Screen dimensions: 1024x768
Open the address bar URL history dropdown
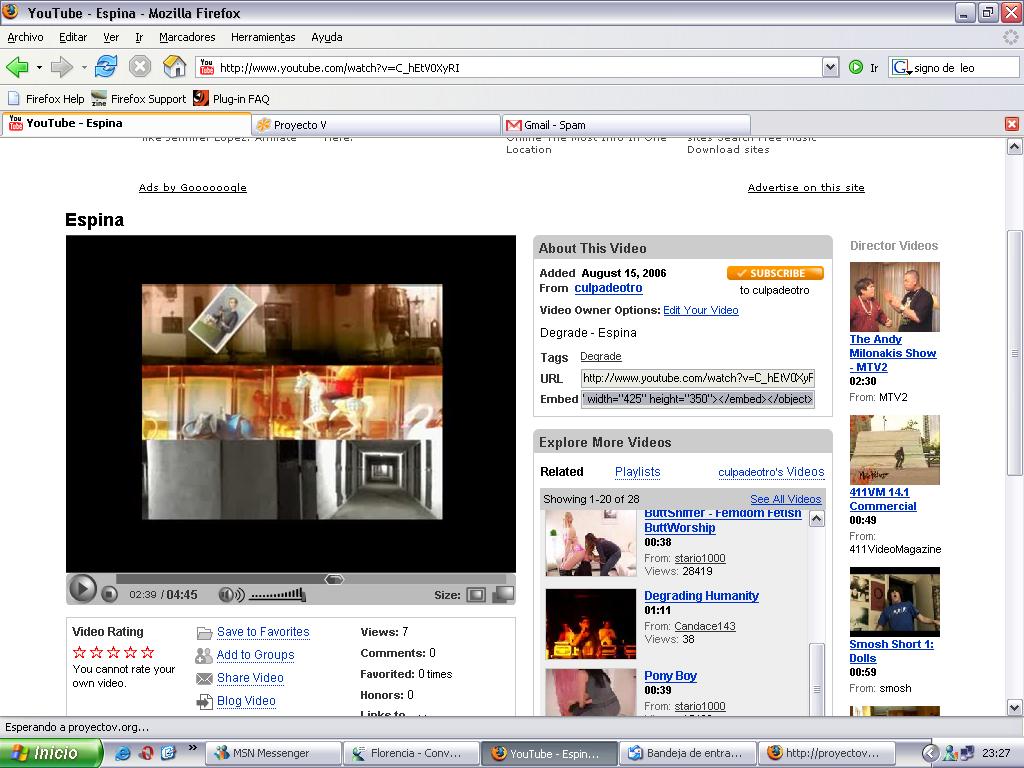830,67
